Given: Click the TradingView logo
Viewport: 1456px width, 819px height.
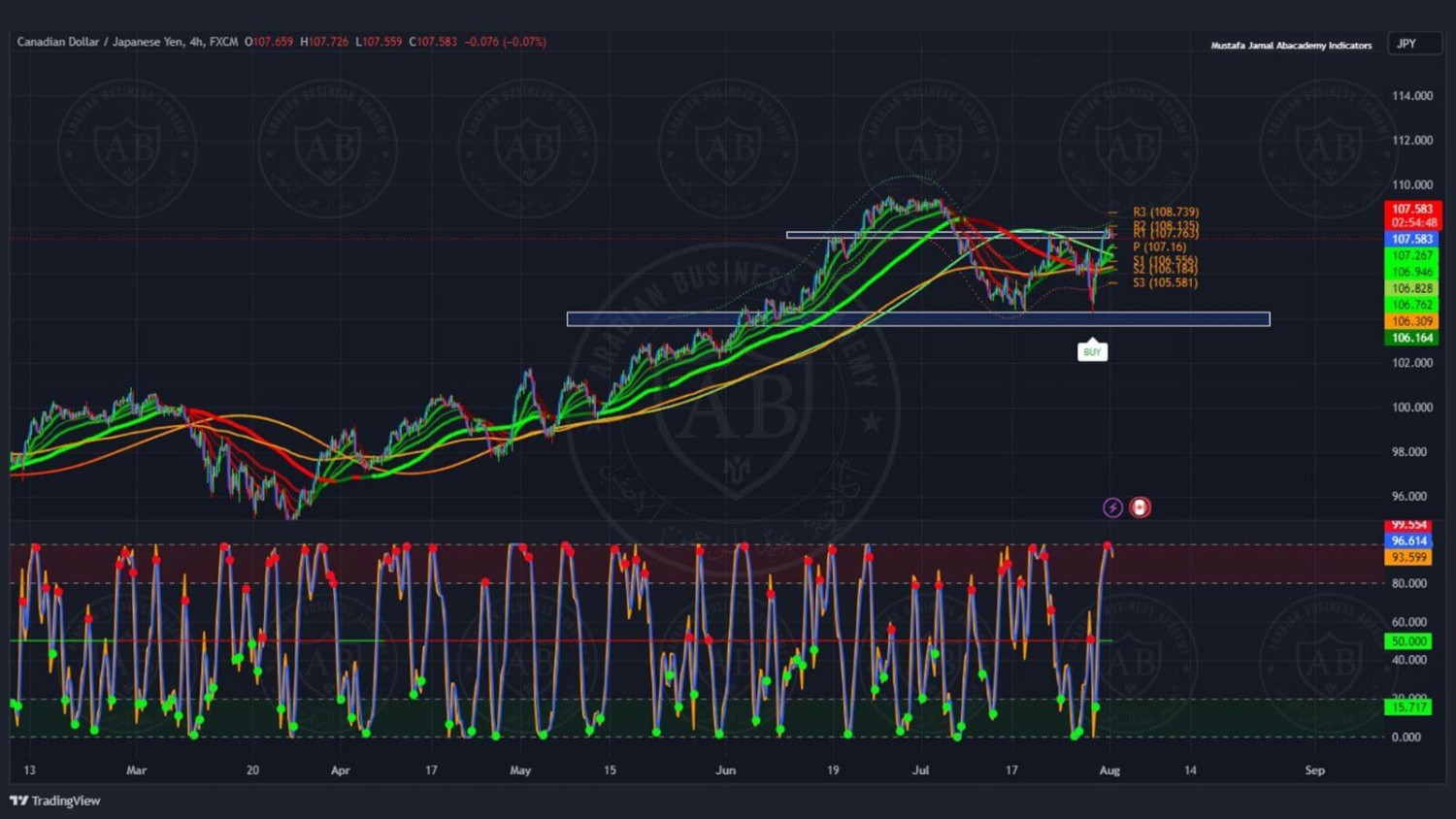Looking at the screenshot, I should (x=55, y=801).
